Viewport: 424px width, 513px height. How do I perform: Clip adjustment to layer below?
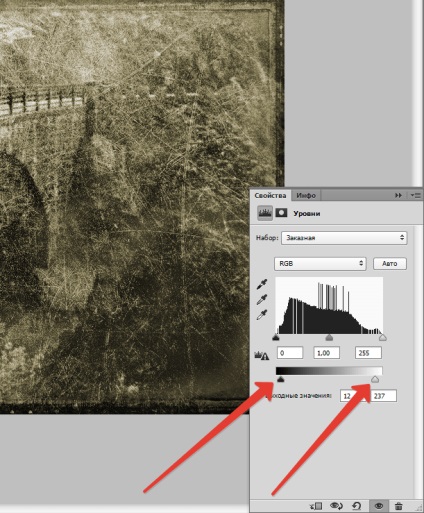[x=316, y=506]
